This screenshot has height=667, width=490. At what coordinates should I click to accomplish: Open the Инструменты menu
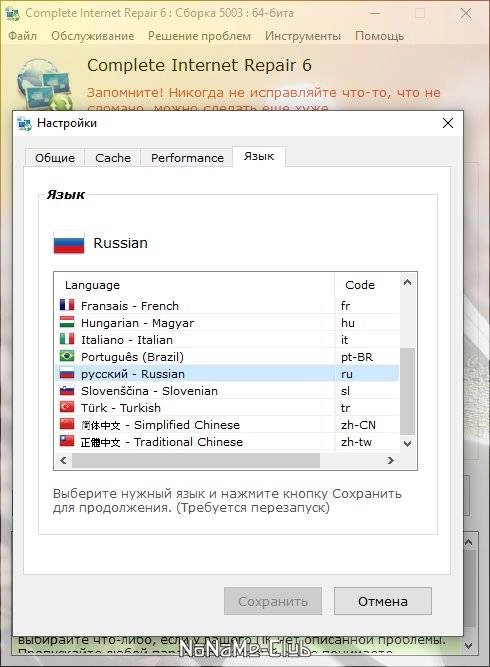[x=303, y=36]
